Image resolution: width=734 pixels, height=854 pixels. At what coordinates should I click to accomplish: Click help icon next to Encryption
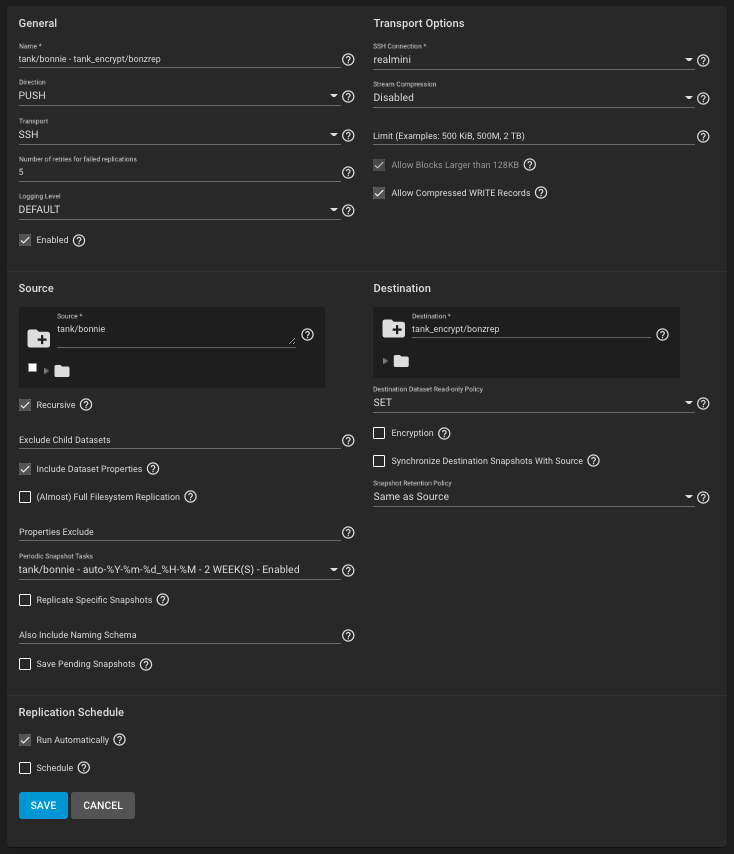[x=444, y=434]
